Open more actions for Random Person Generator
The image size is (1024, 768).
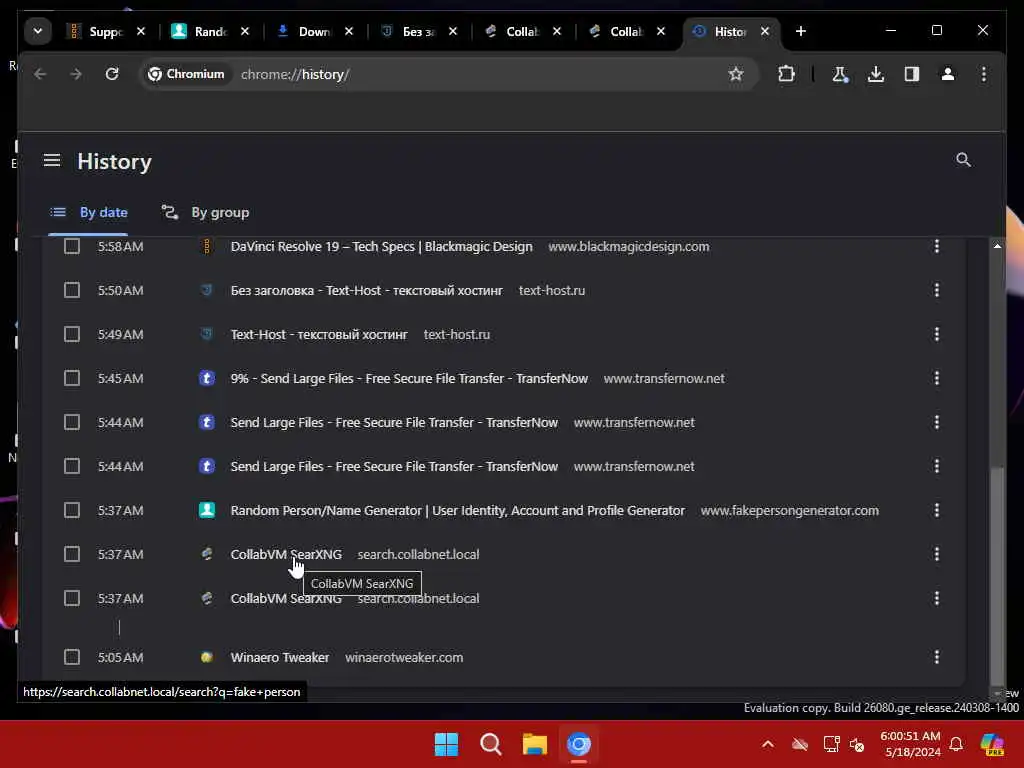pos(936,511)
